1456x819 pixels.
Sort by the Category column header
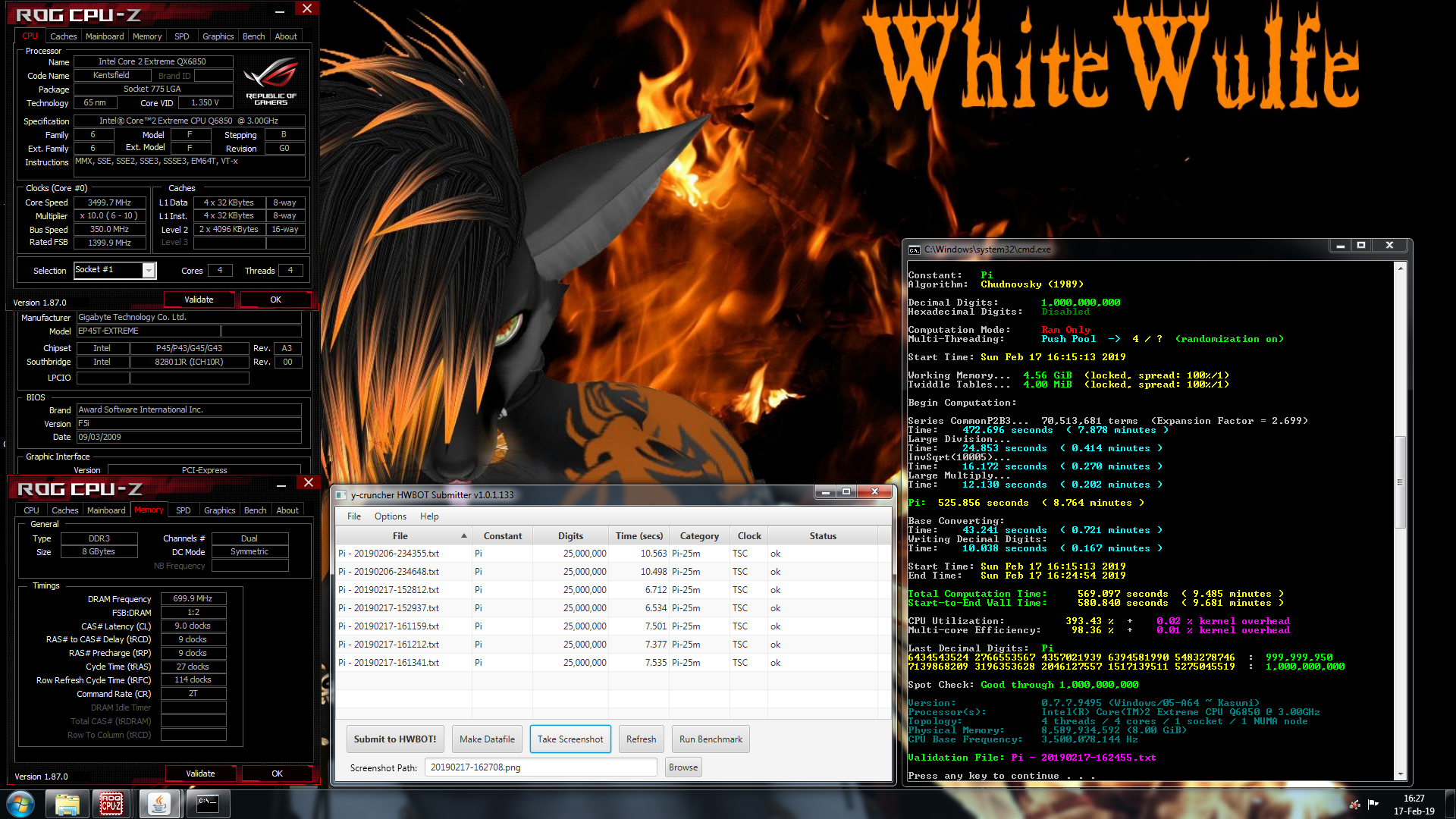[x=699, y=535]
